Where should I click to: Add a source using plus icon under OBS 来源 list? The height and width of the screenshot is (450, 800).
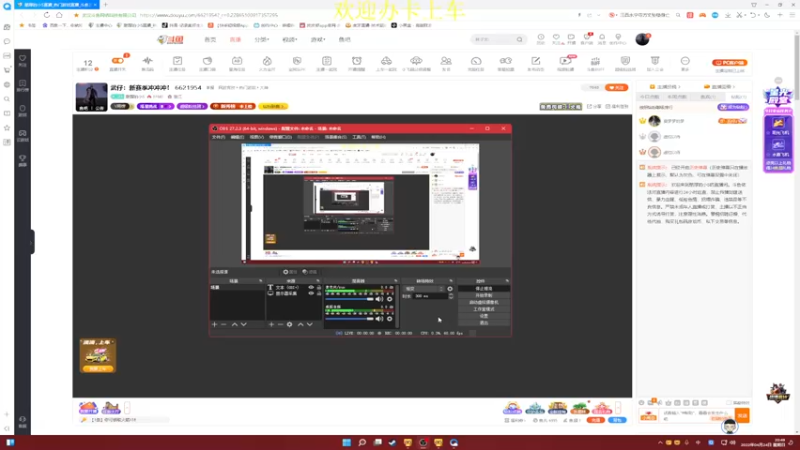271,324
